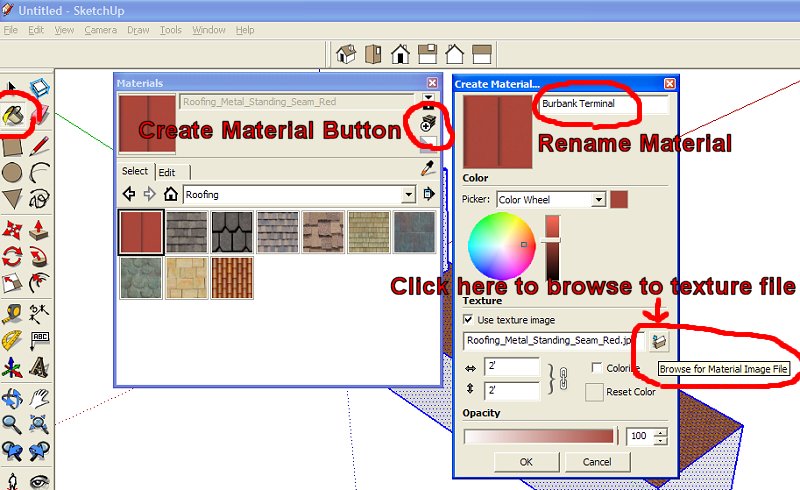Select the Freehand tool
Image resolution: width=800 pixels, height=490 pixels.
pyautogui.click(x=39, y=199)
